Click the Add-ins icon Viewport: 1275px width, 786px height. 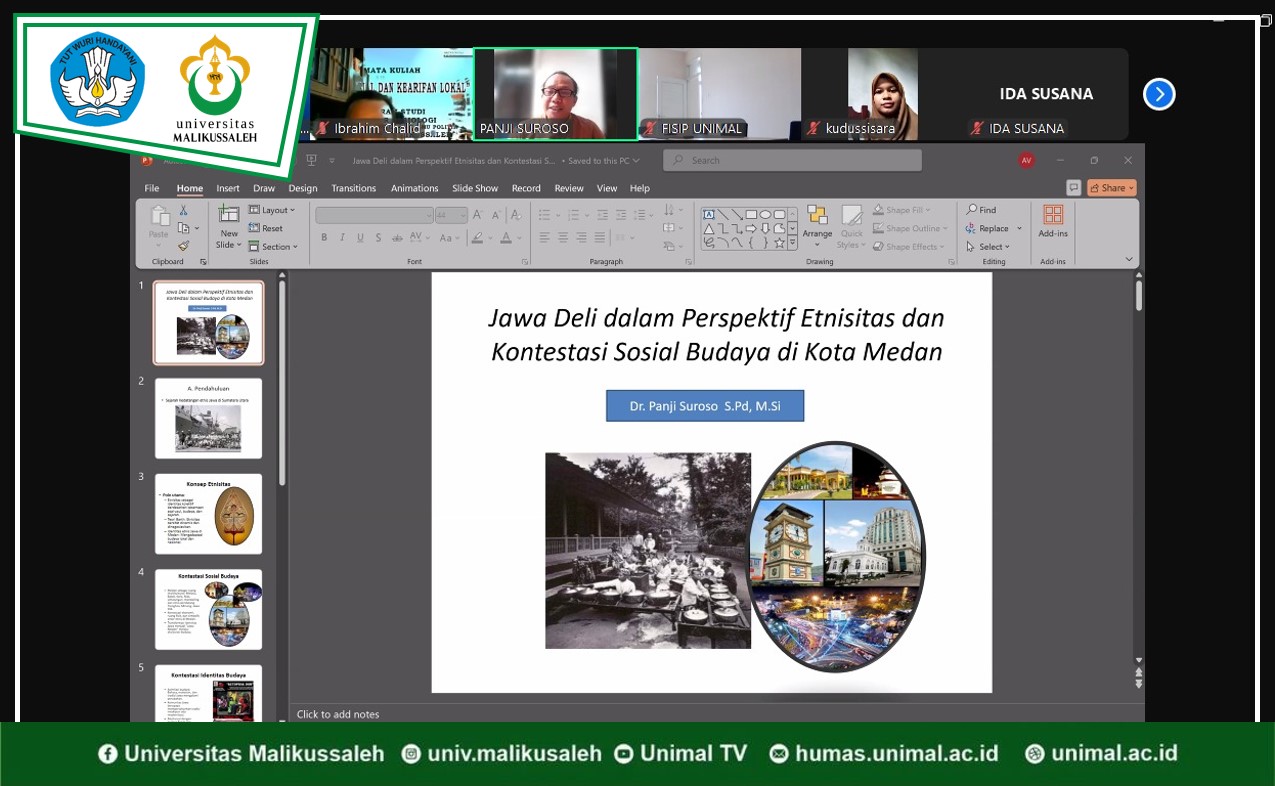pyautogui.click(x=1053, y=221)
